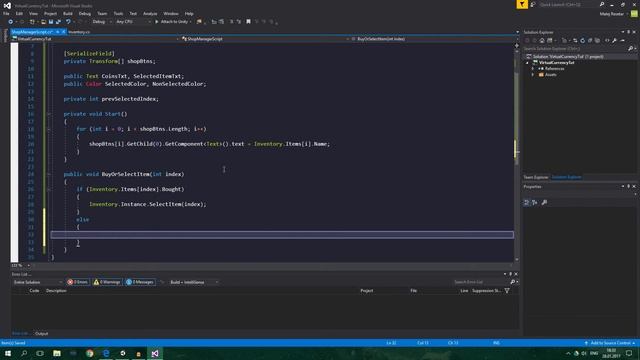The image size is (640, 360).
Task: Toggle Show All Files in Solution Explorer
Action: pyautogui.click(x=598, y=40)
